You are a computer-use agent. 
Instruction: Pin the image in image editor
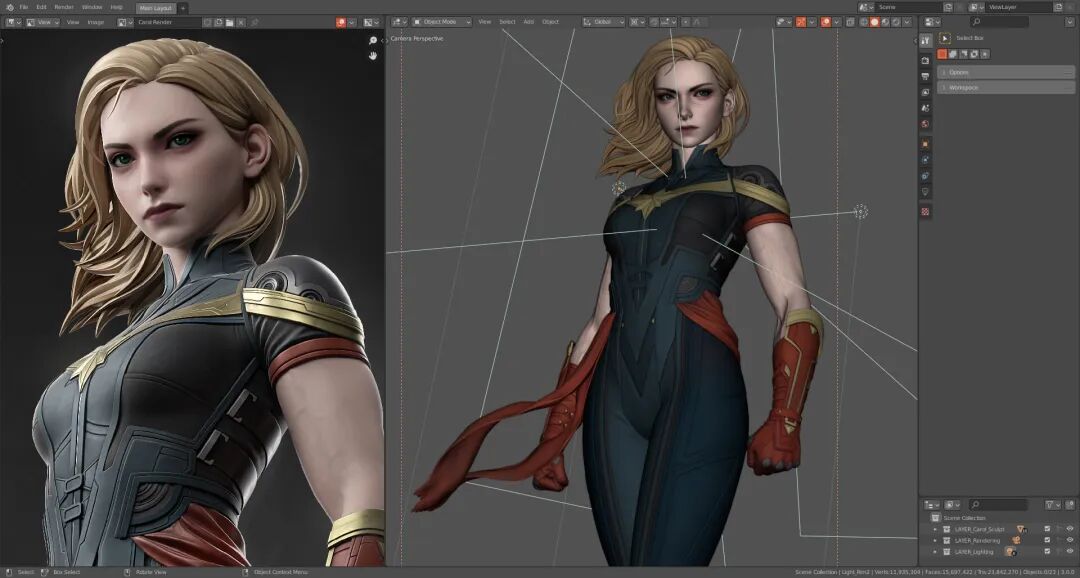tap(254, 22)
